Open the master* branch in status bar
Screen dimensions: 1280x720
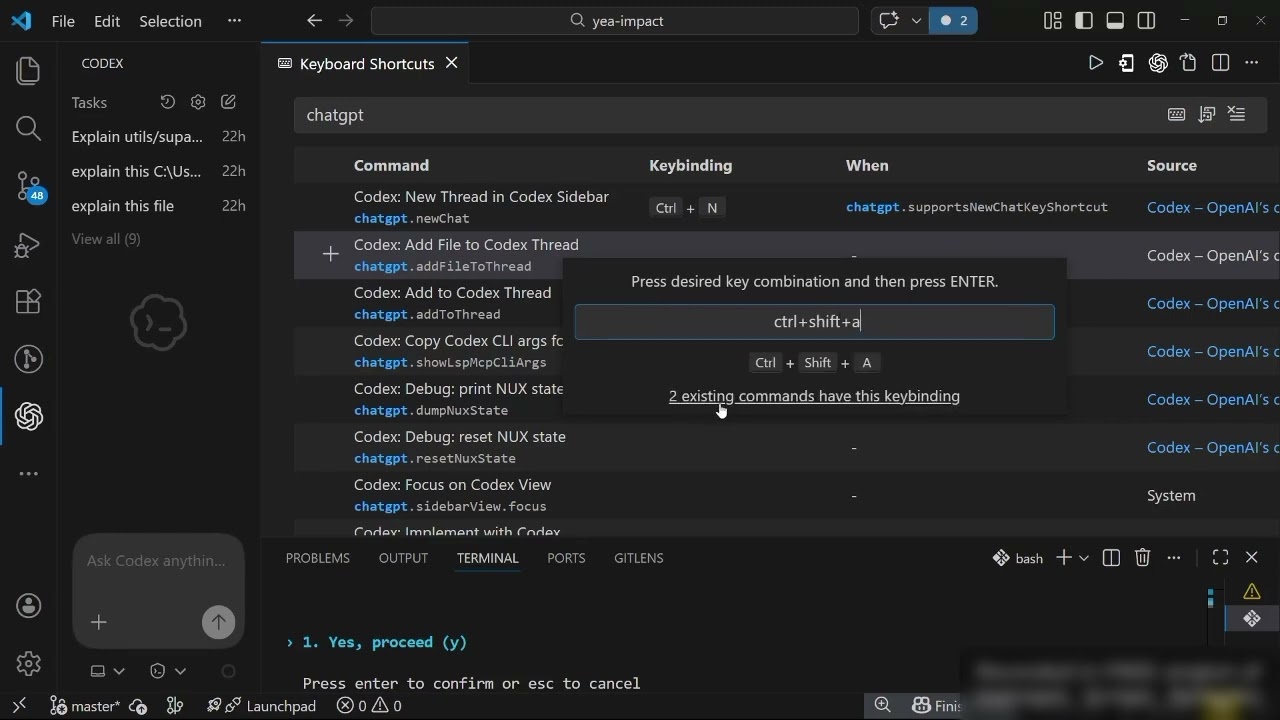click(85, 705)
